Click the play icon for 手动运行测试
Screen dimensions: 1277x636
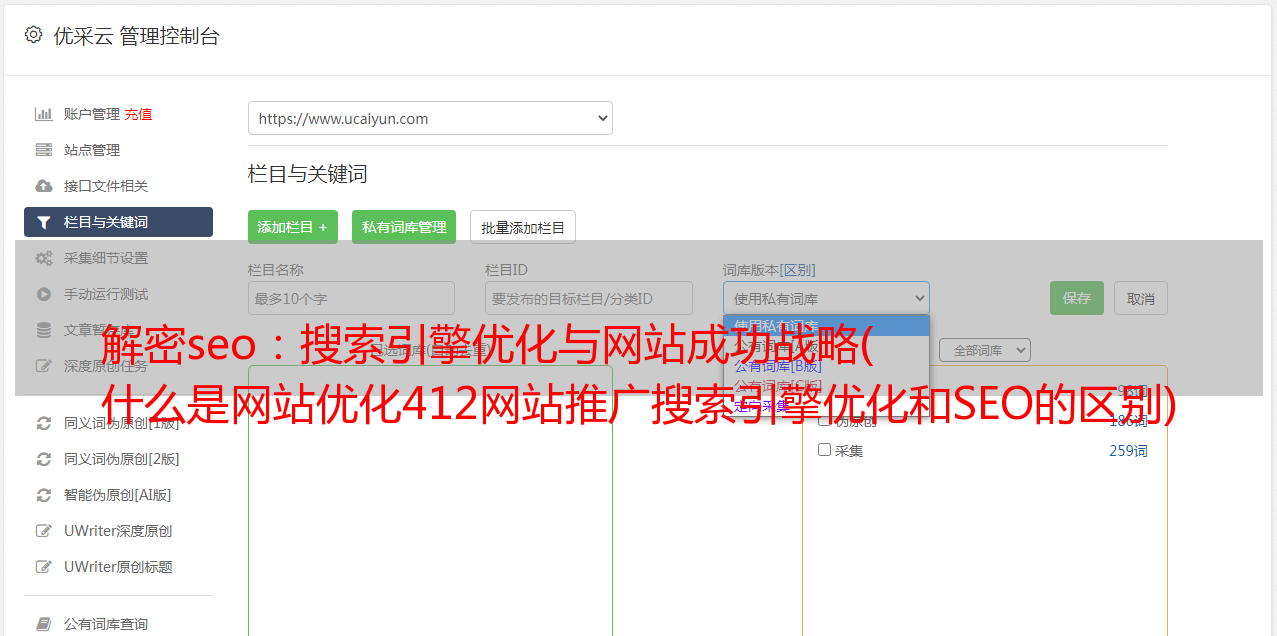point(44,294)
